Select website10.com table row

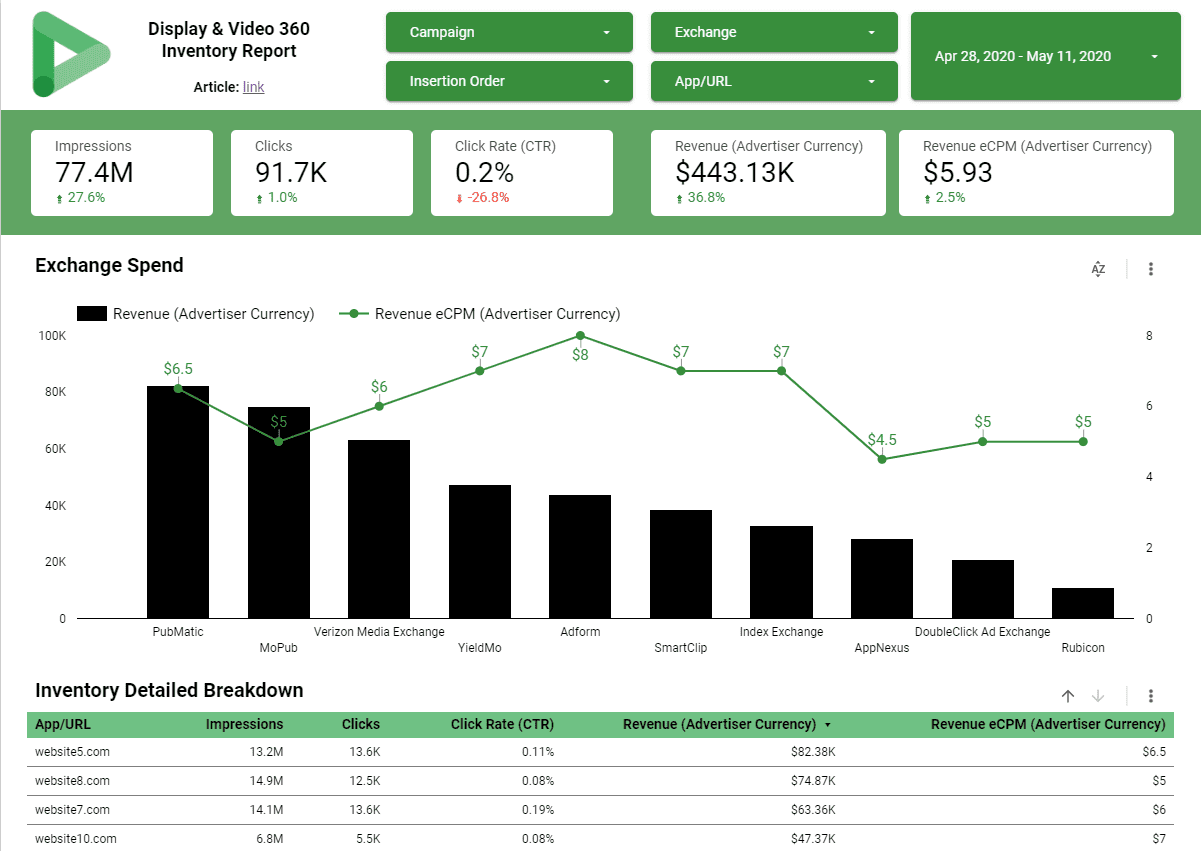(x=600, y=838)
